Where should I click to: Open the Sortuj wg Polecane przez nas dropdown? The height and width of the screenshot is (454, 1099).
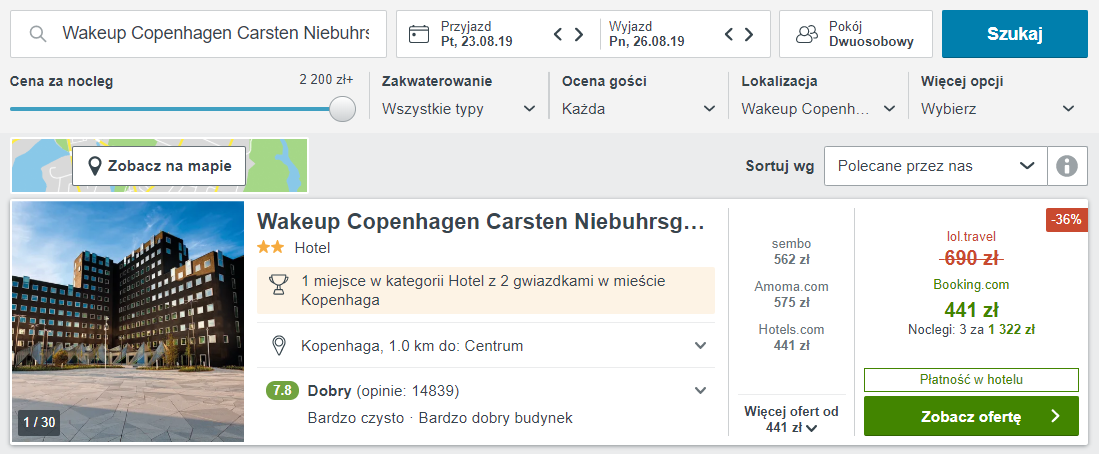pos(936,166)
